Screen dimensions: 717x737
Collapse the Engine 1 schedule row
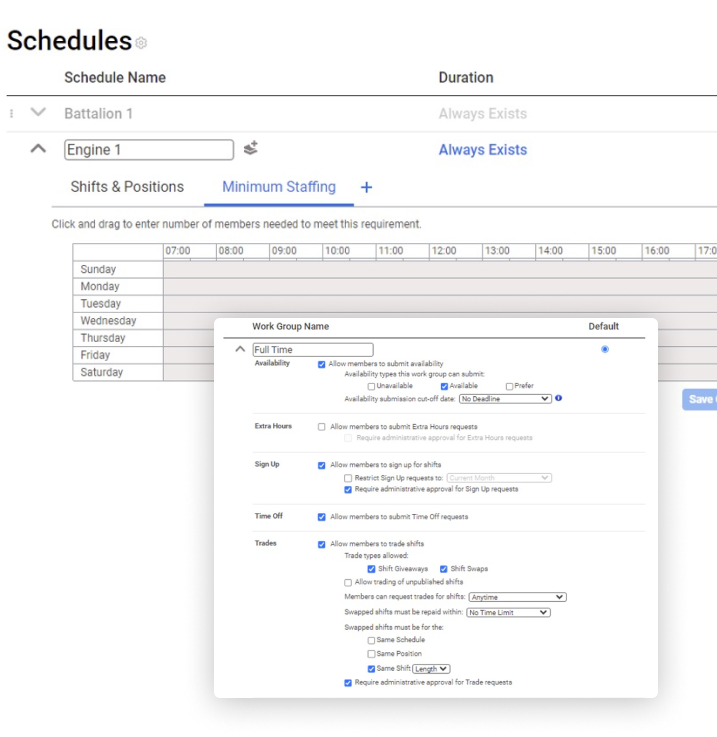pyautogui.click(x=38, y=149)
